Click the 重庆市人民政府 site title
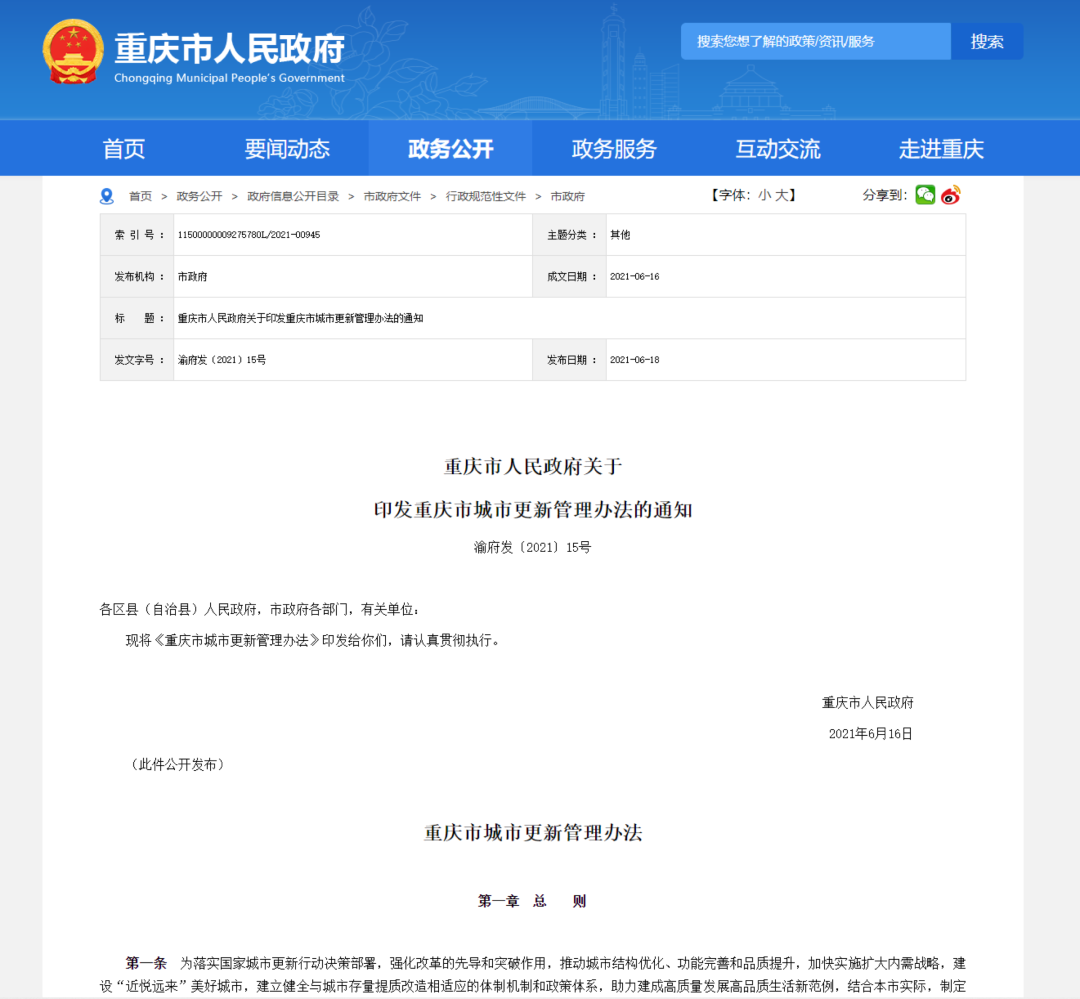Viewport: 1080px width, 999px height. coord(229,48)
